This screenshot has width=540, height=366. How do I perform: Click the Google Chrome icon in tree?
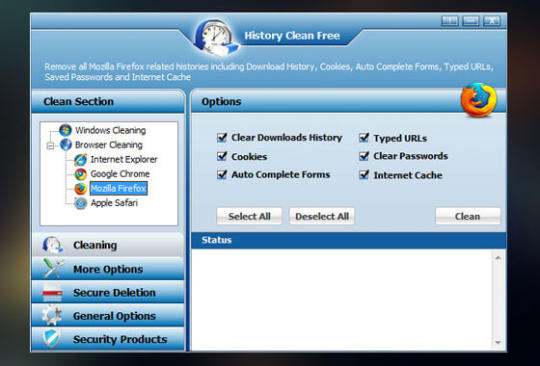[81, 174]
